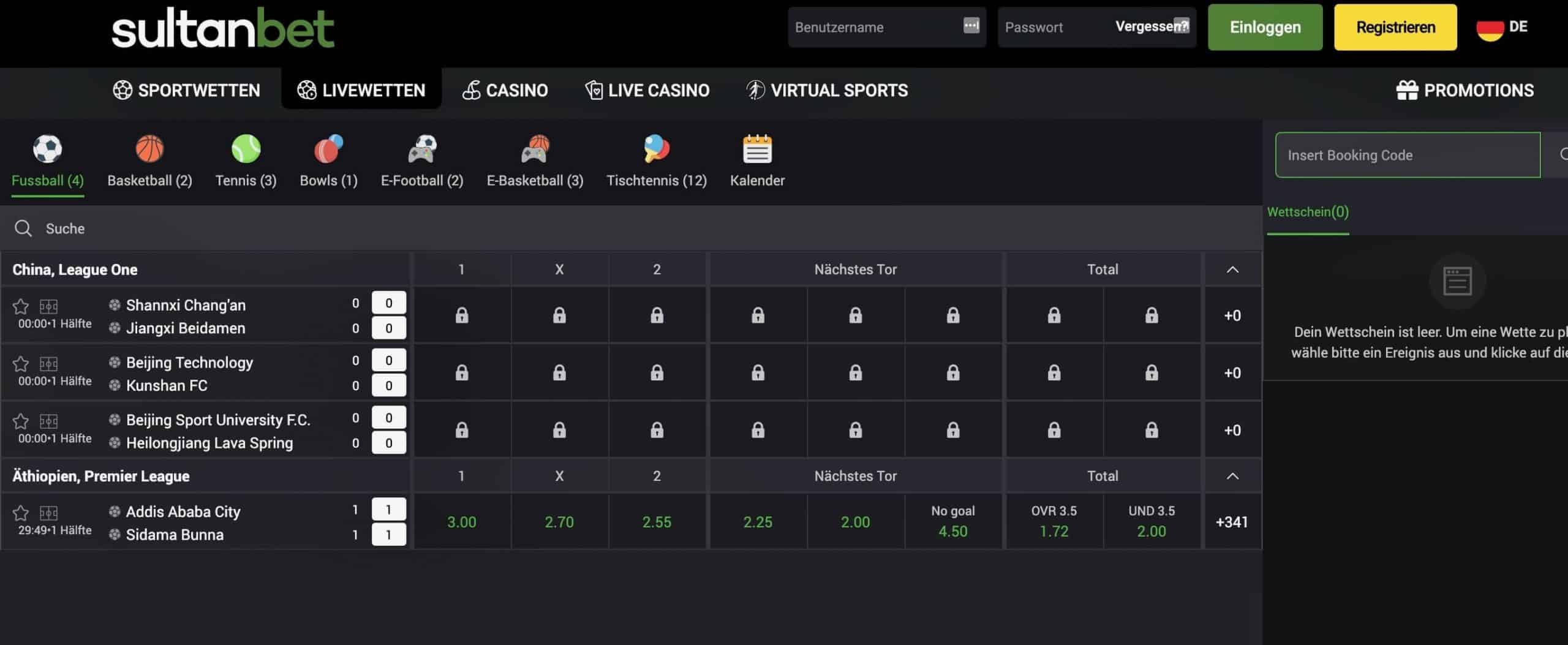Viewport: 1568px width, 645px height.
Task: Open the Tennis live events
Action: tap(246, 149)
